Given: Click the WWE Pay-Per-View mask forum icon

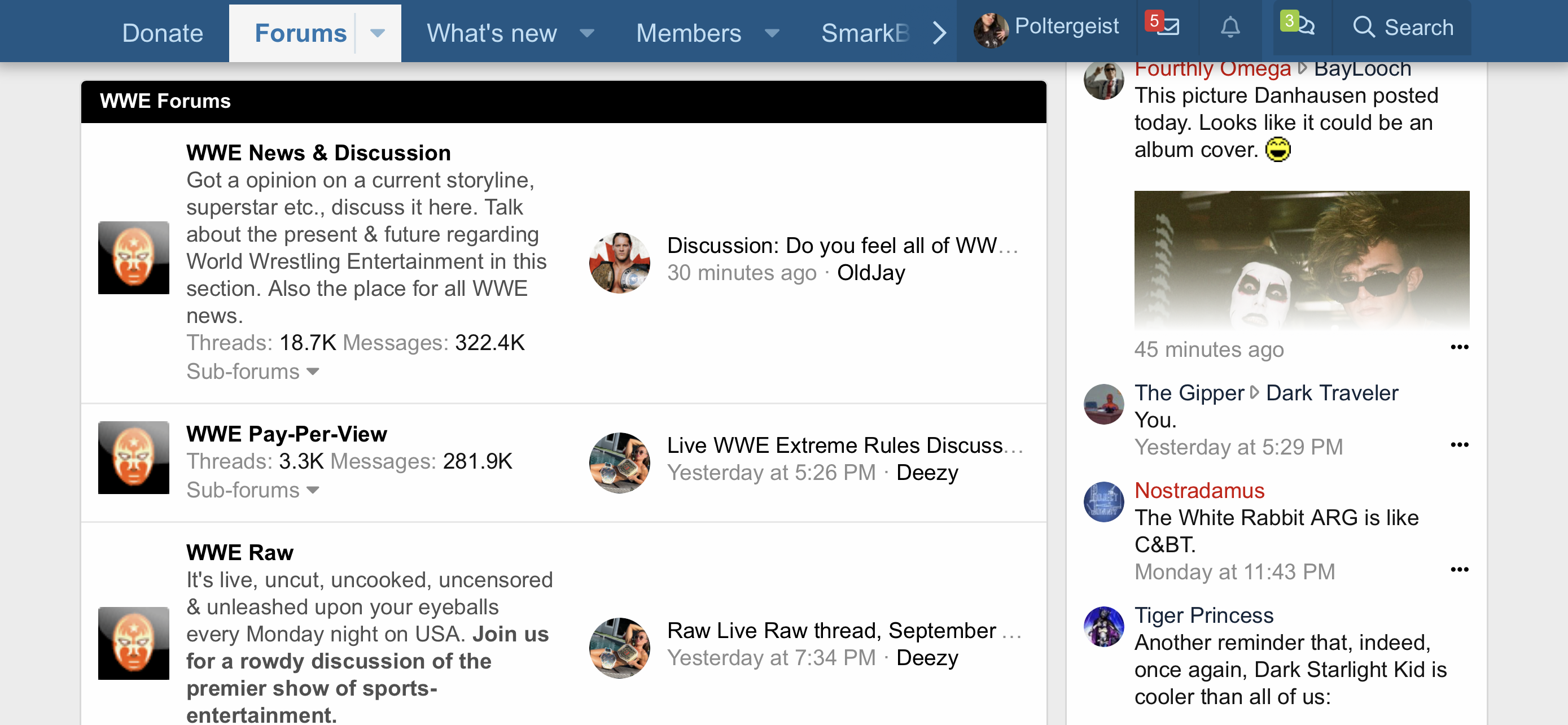Looking at the screenshot, I should click(x=133, y=457).
